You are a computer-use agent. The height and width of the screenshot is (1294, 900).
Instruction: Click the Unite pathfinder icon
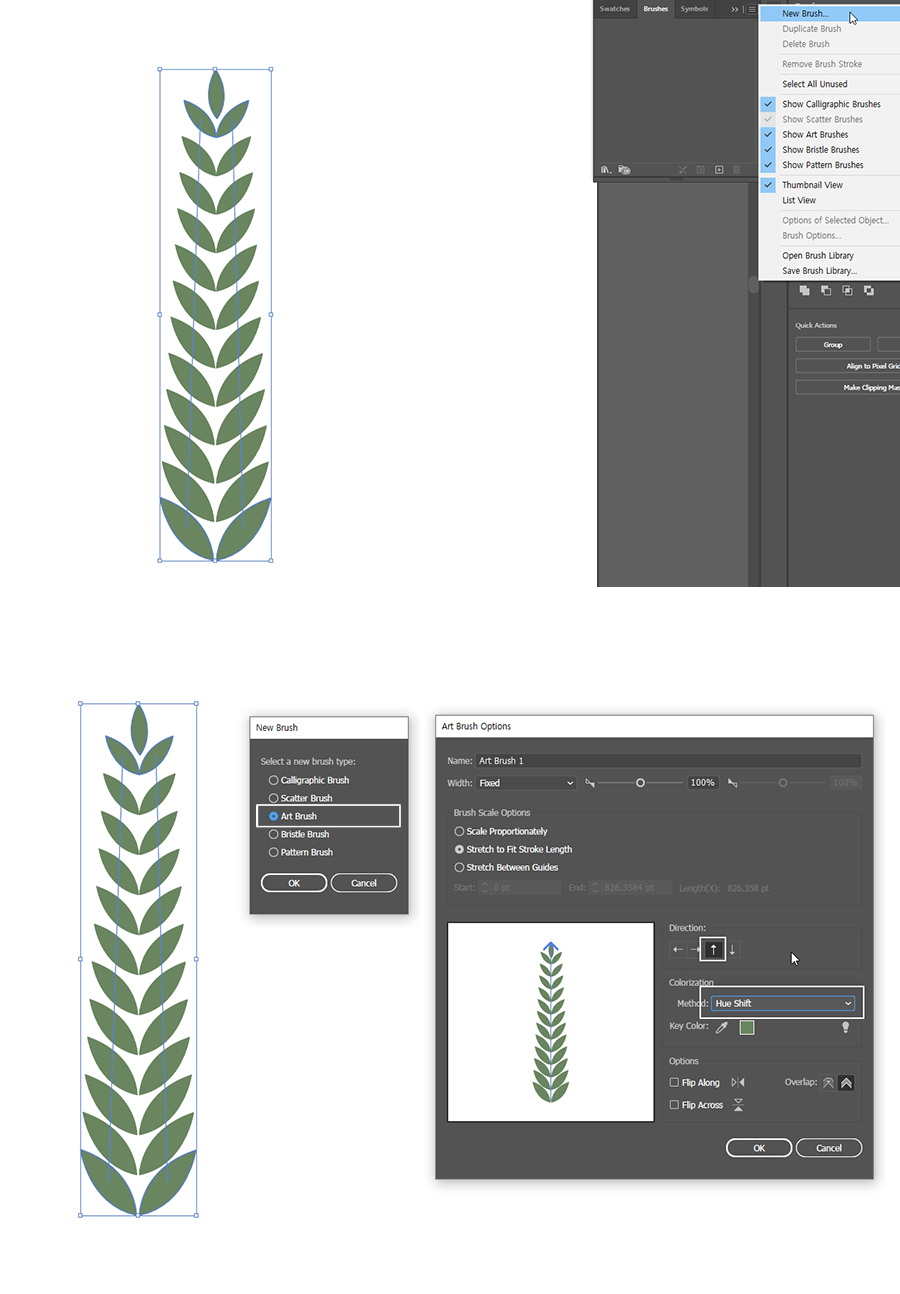tap(804, 290)
